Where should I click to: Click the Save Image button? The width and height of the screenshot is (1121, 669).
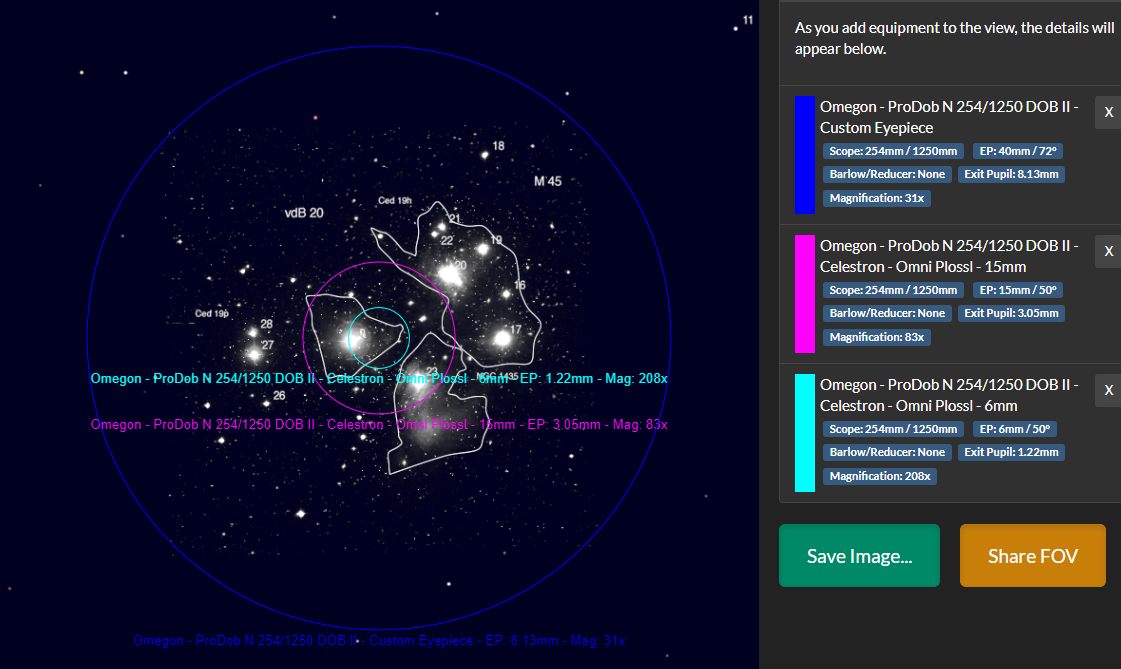click(x=859, y=555)
